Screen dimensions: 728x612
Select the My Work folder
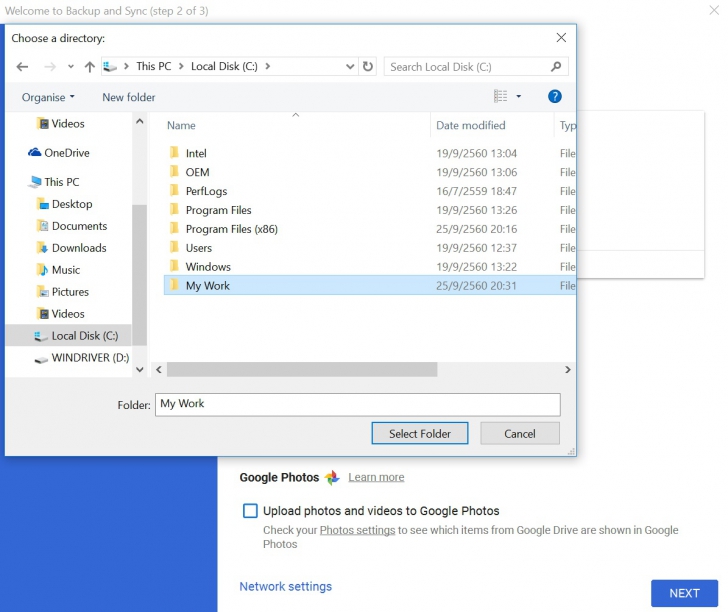pyautogui.click(x=370, y=286)
